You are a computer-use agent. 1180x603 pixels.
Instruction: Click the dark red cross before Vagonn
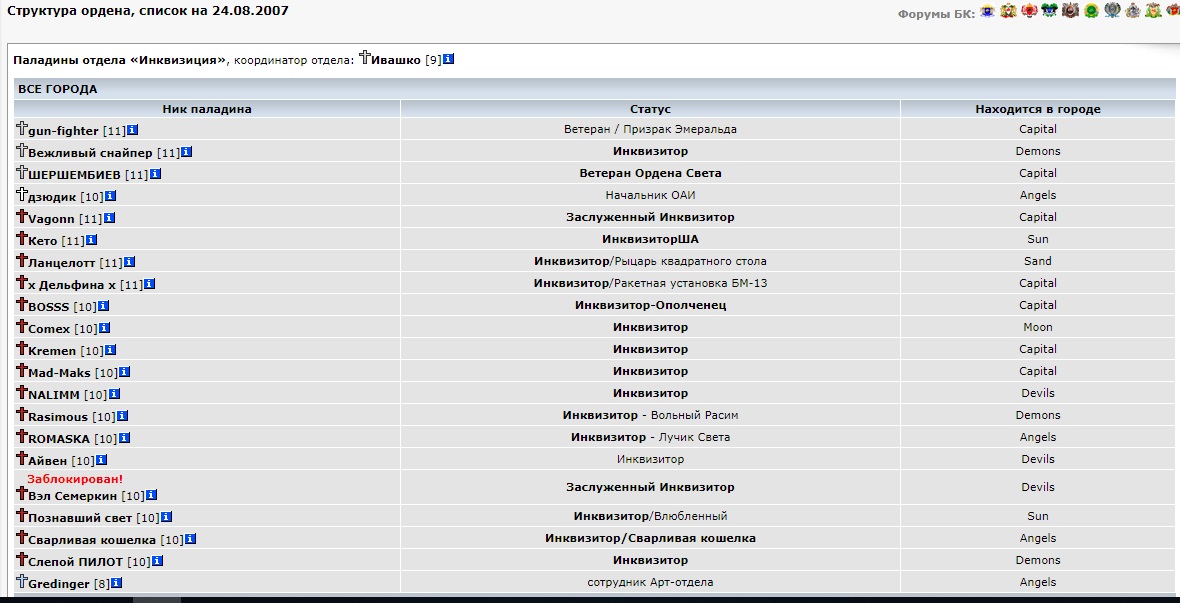coord(22,217)
